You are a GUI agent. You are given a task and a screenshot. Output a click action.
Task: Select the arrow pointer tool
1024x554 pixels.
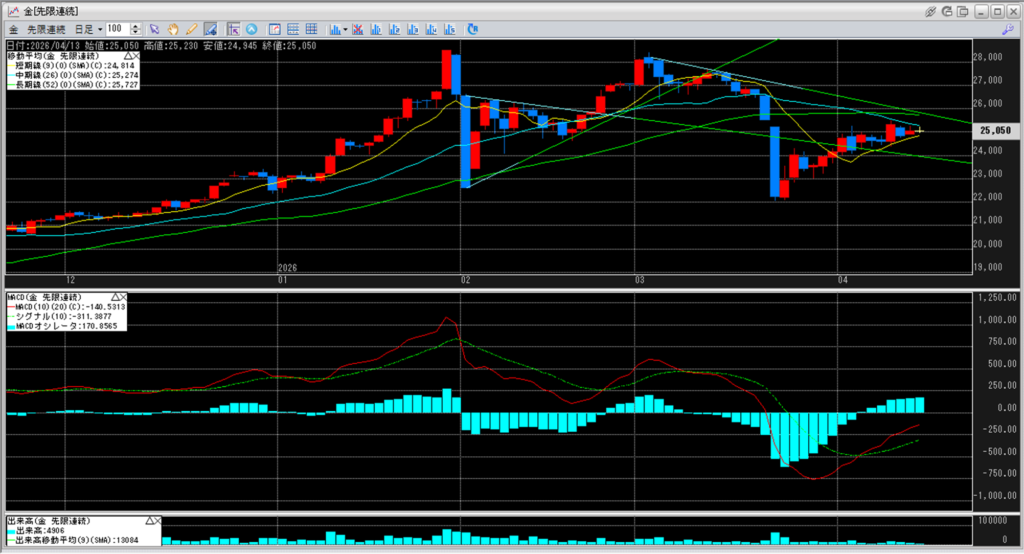coord(154,29)
